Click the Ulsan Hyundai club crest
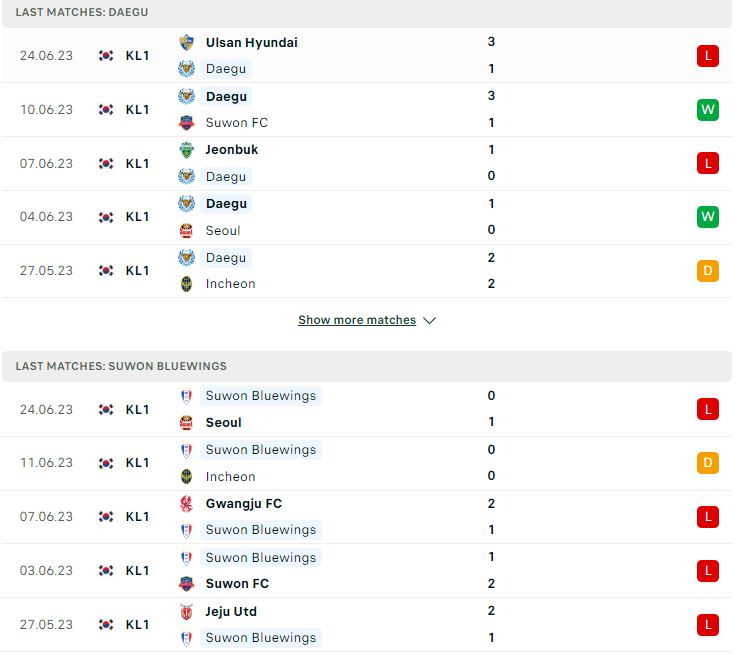 point(186,43)
